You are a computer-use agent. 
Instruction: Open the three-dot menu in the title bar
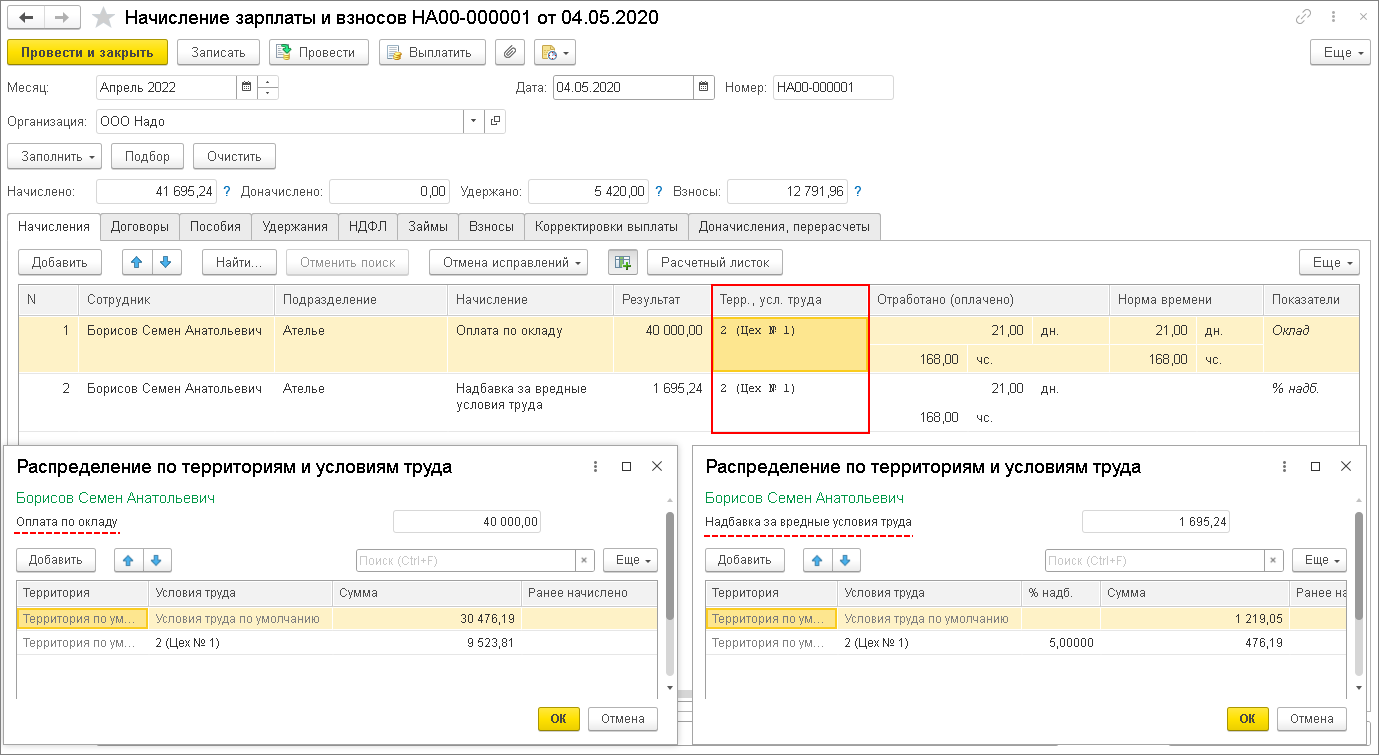[x=1334, y=17]
